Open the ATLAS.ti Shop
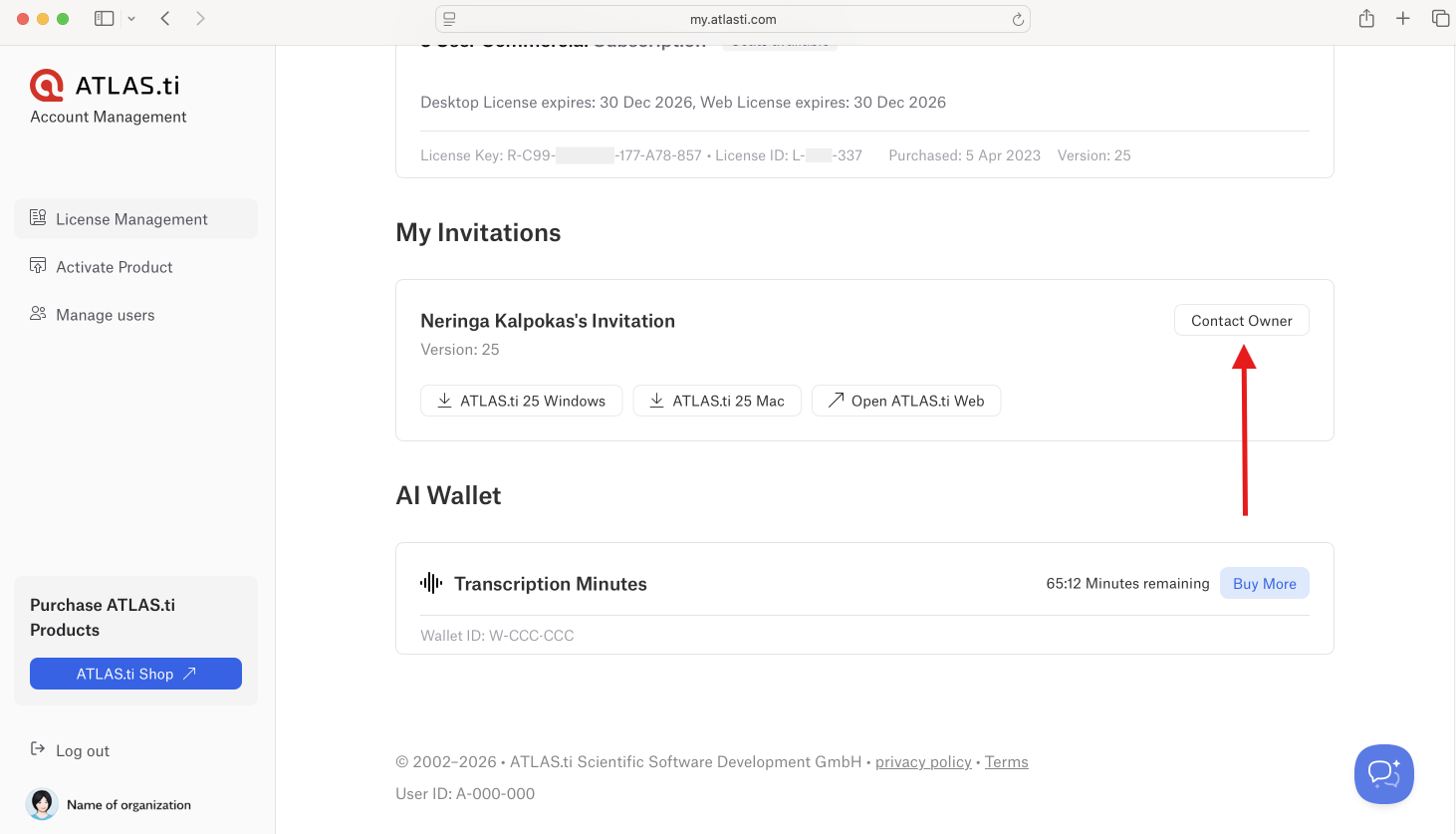Viewport: 1456px width, 834px height. [135, 674]
